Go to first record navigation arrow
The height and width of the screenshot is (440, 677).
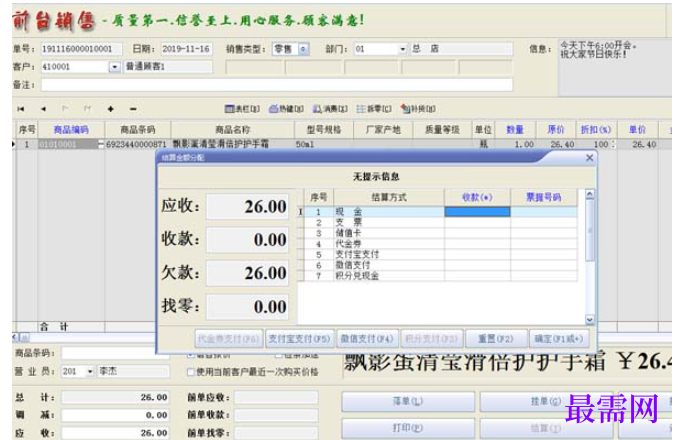pos(20,109)
